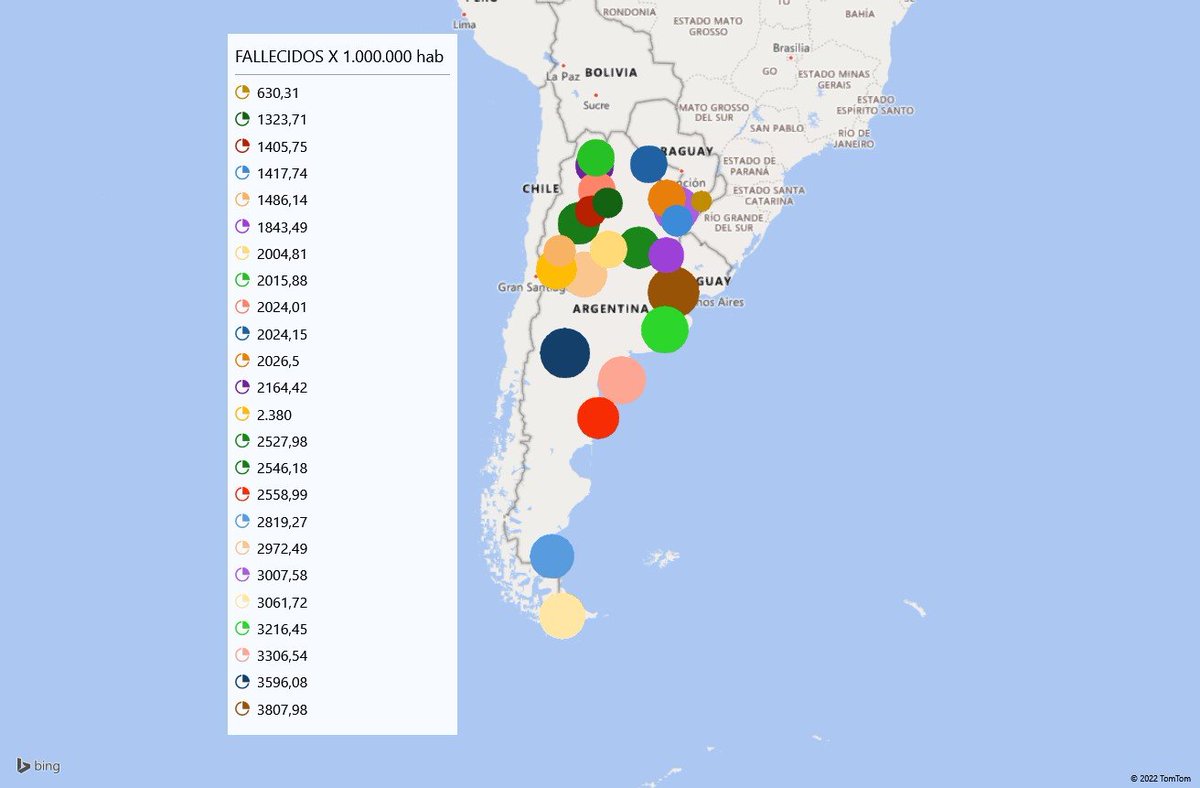
Task: Click the Brasilia city label
Action: click(791, 47)
